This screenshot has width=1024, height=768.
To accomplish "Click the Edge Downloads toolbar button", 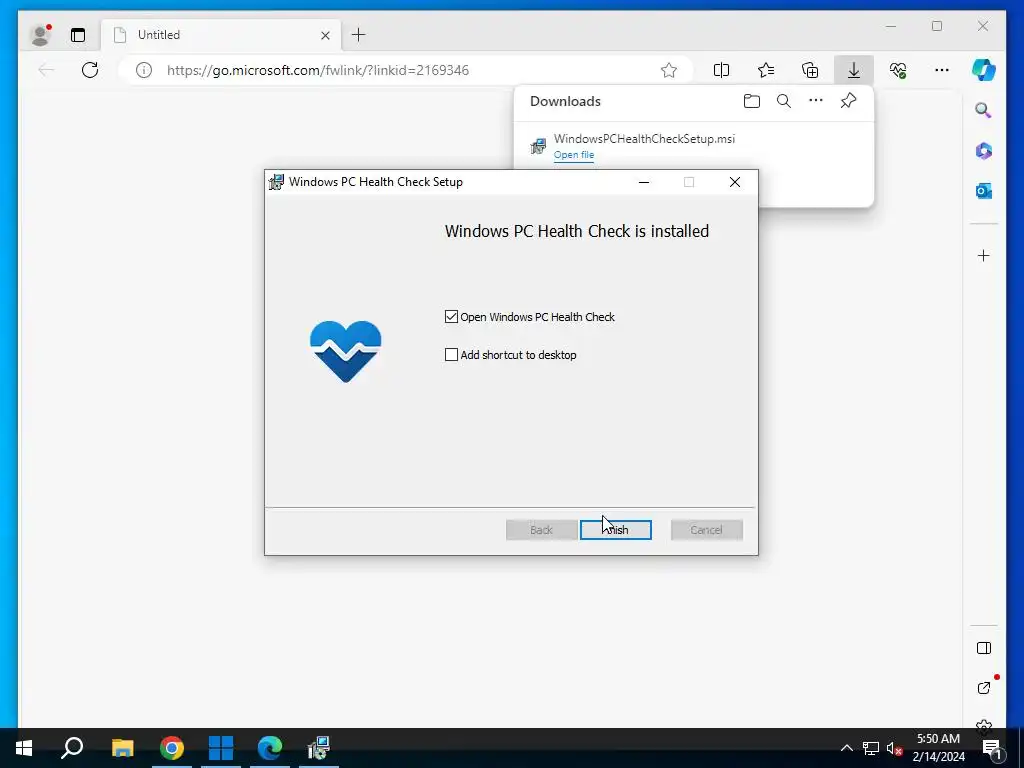I will (854, 70).
